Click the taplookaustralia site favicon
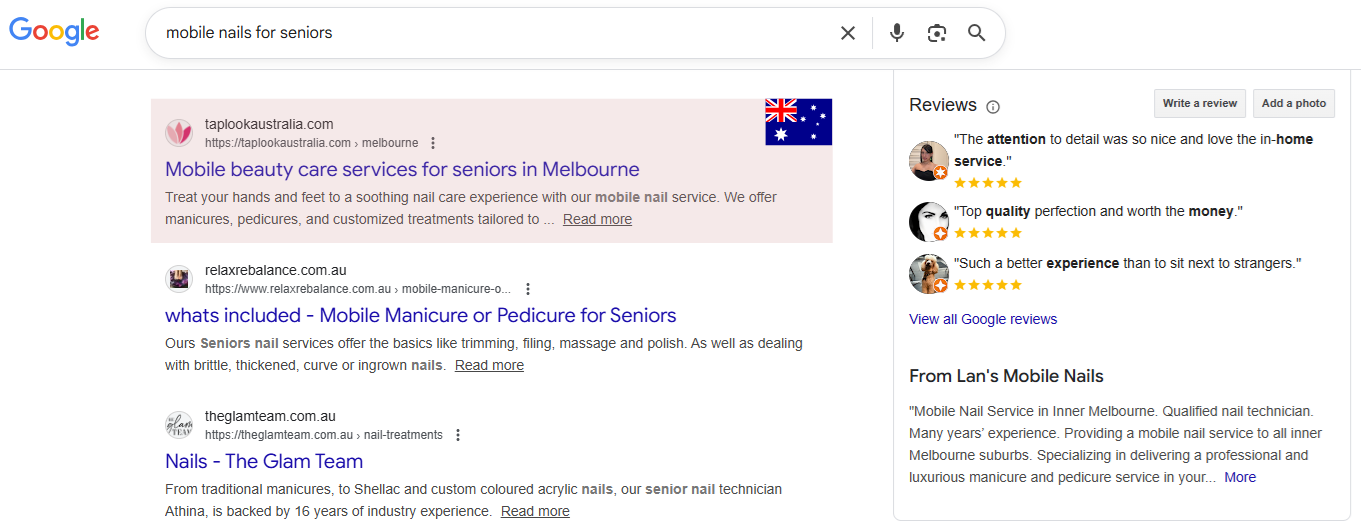The height and width of the screenshot is (526, 1361). pyautogui.click(x=179, y=133)
